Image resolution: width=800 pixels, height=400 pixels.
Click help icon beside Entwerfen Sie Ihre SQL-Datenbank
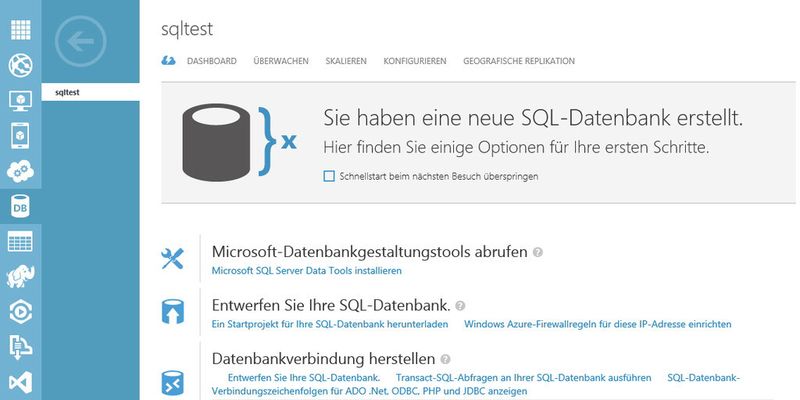tap(460, 306)
